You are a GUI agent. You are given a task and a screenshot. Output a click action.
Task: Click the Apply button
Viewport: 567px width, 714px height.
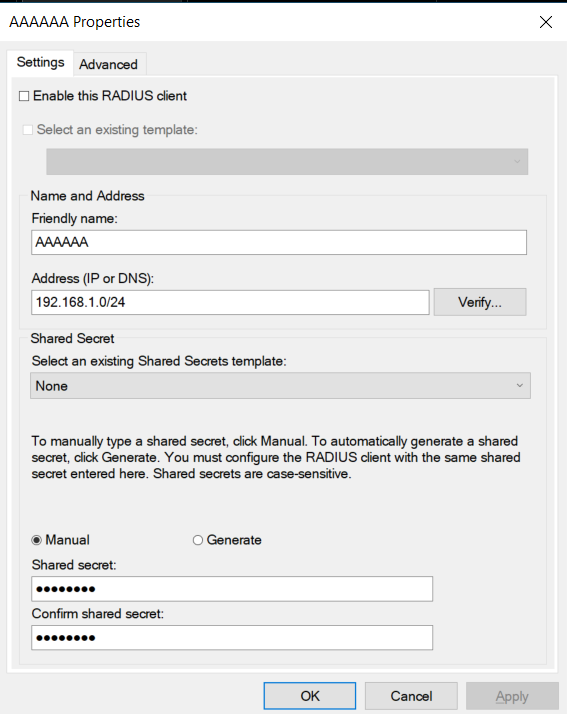point(512,696)
